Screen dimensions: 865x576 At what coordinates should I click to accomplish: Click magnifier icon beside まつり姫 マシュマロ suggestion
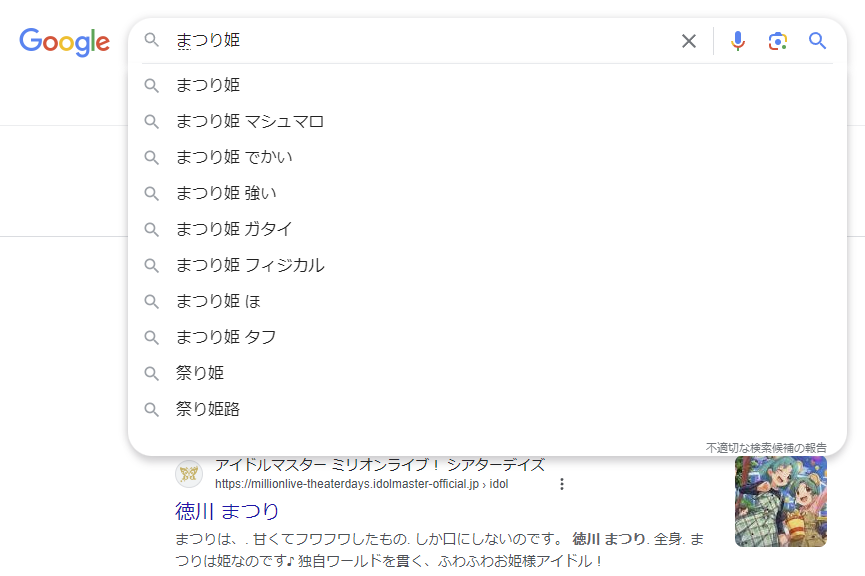point(152,121)
